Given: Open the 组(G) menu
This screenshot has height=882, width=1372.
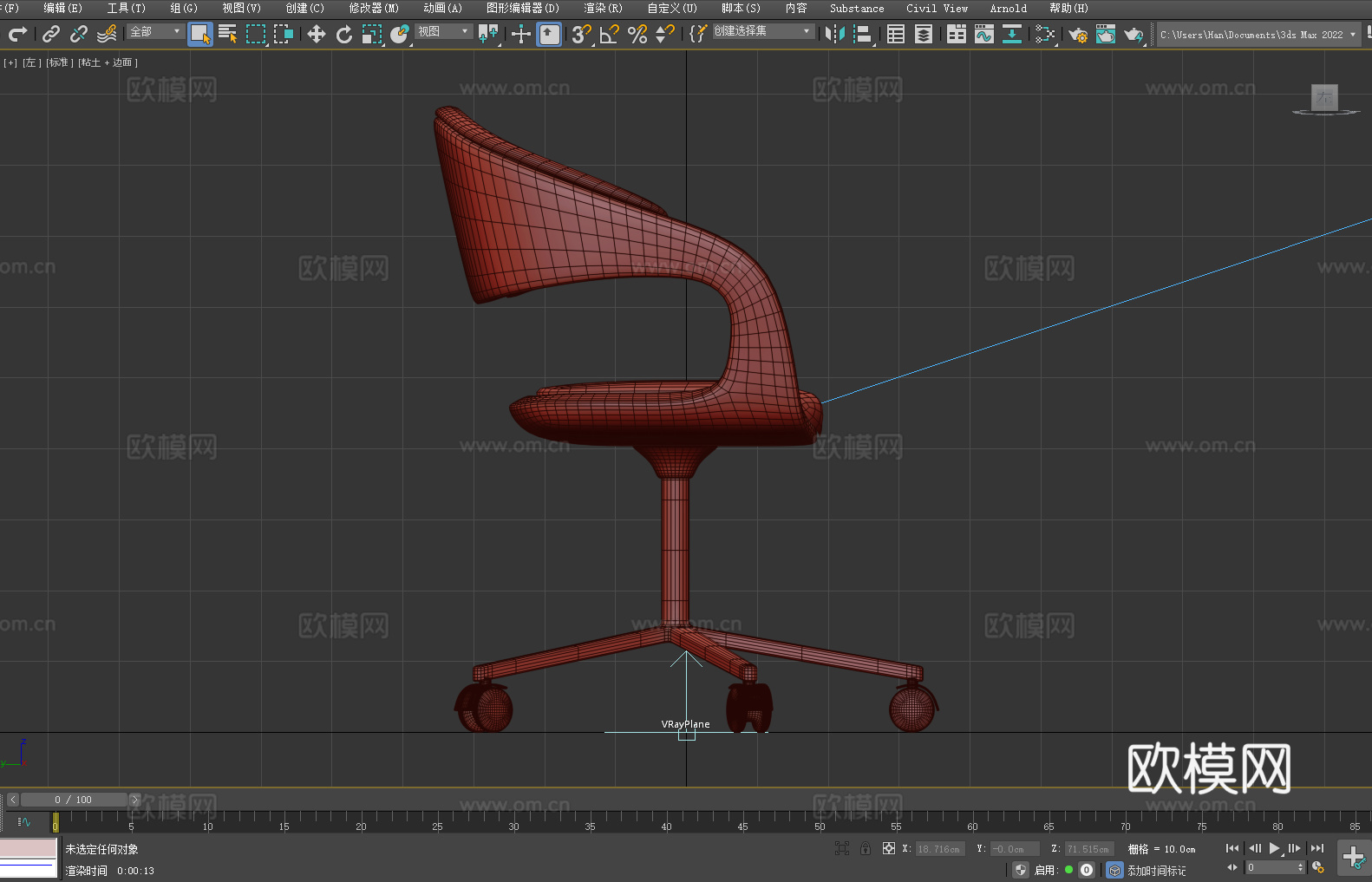Looking at the screenshot, I should (184, 8).
